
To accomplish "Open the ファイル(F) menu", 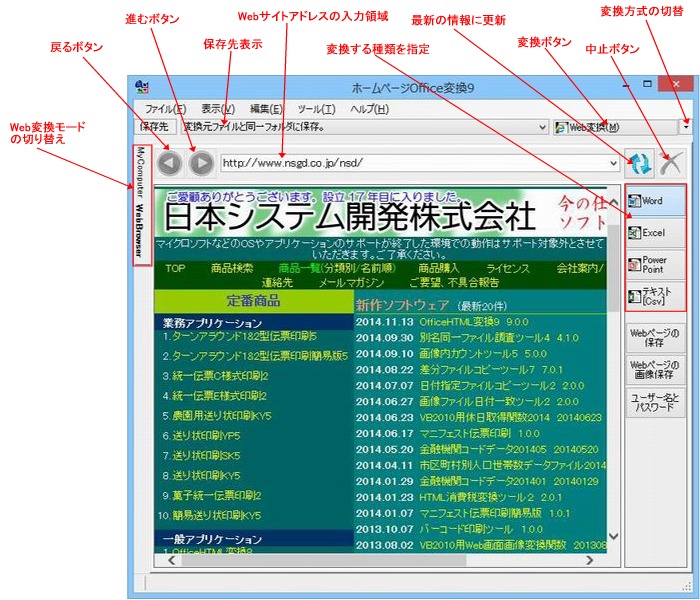I will pos(166,109).
